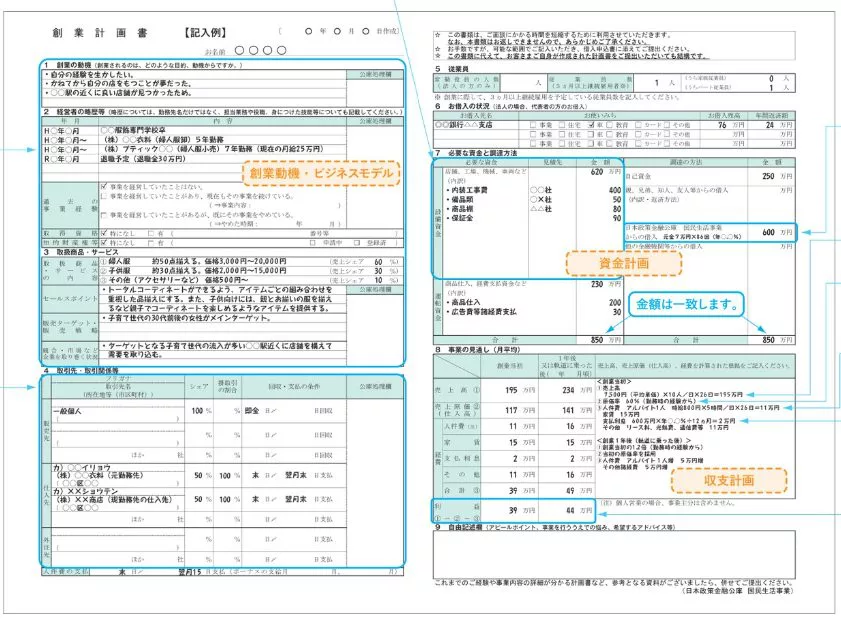
Task: Click the 年間返済額 value "24 万円"
Action: [x=778, y=125]
